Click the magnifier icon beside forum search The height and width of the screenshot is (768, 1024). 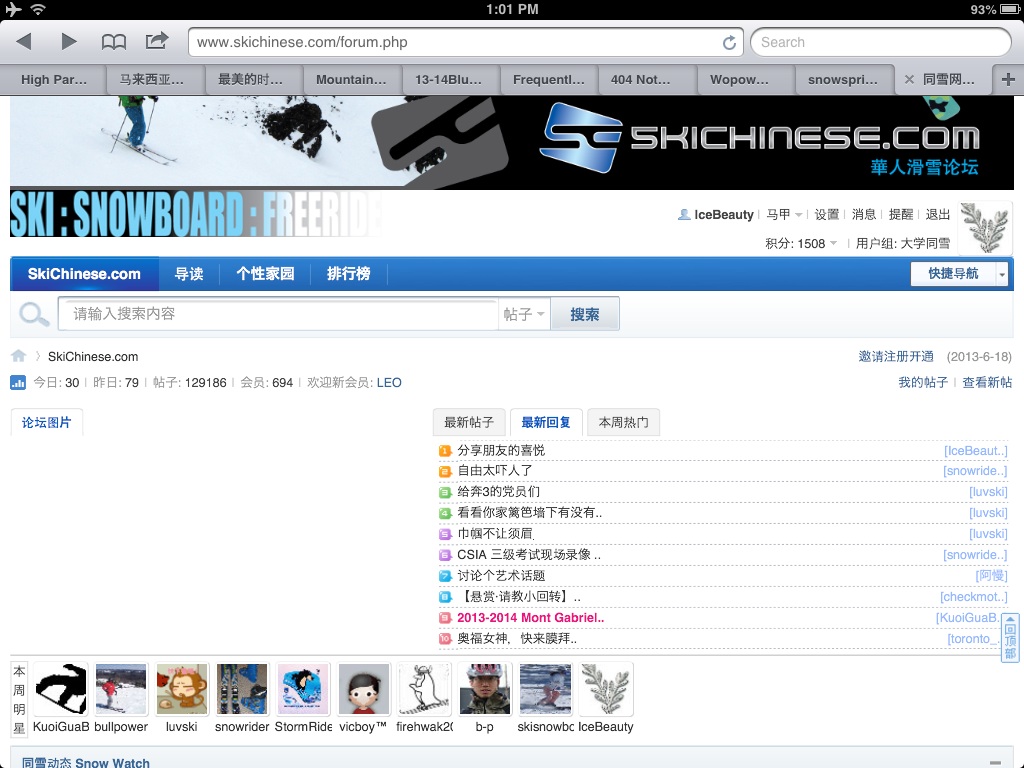tap(34, 314)
